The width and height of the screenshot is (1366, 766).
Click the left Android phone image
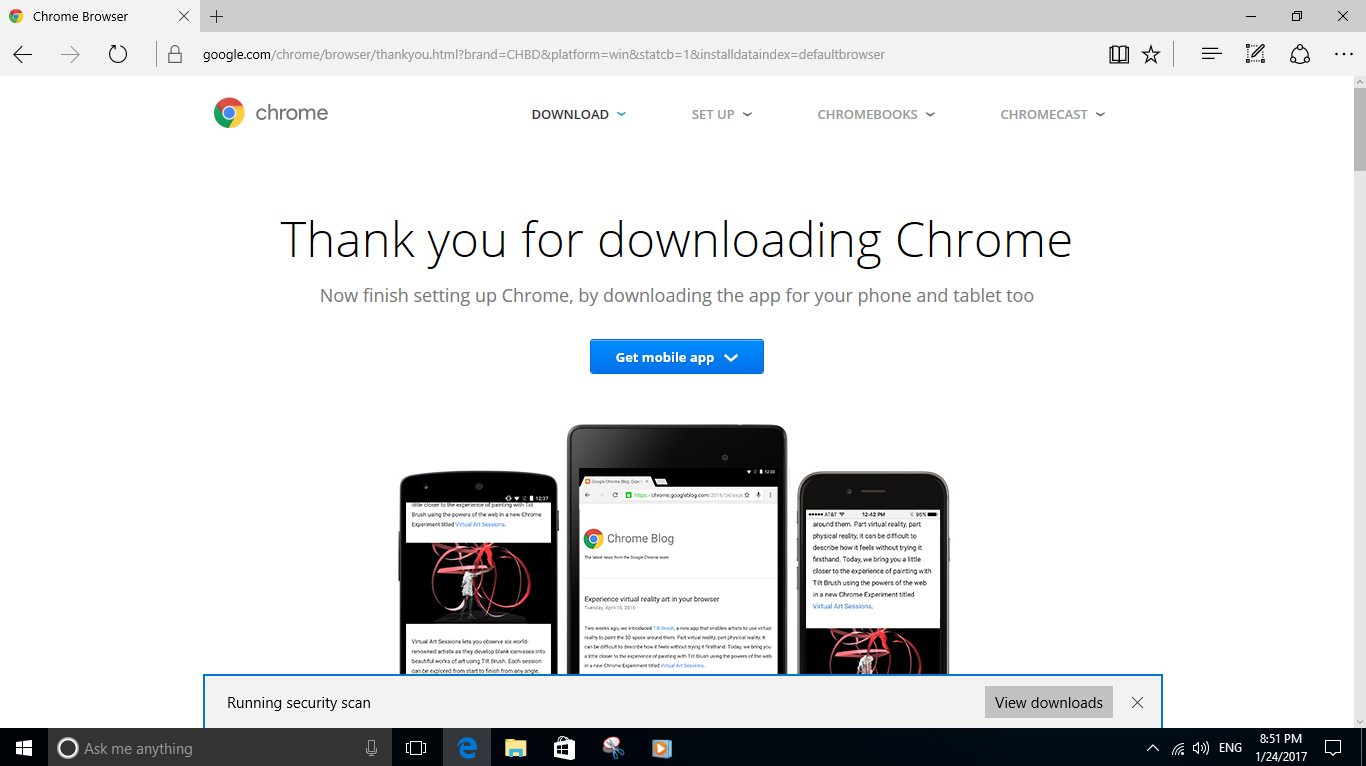click(478, 573)
